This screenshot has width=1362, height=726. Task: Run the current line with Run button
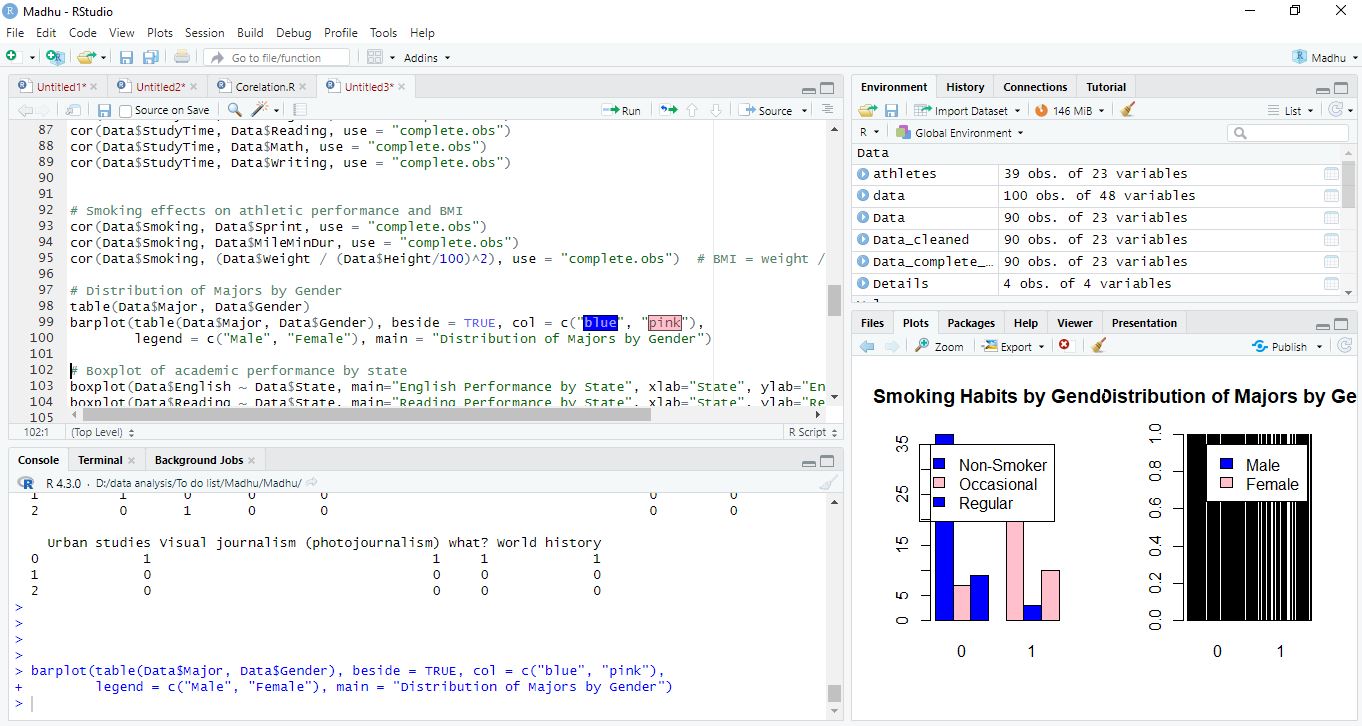(621, 110)
